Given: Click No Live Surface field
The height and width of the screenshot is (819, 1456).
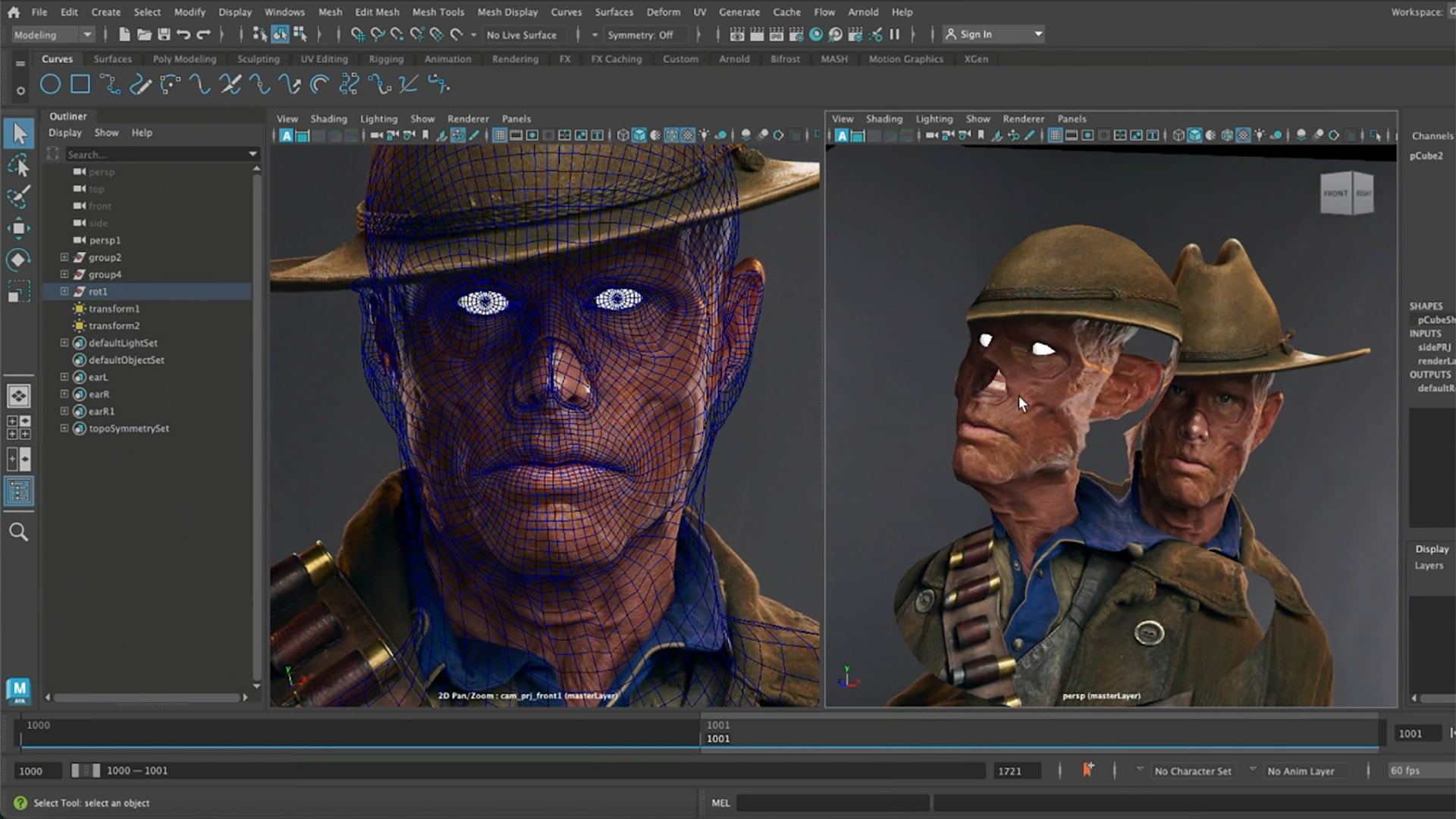Looking at the screenshot, I should [x=522, y=35].
